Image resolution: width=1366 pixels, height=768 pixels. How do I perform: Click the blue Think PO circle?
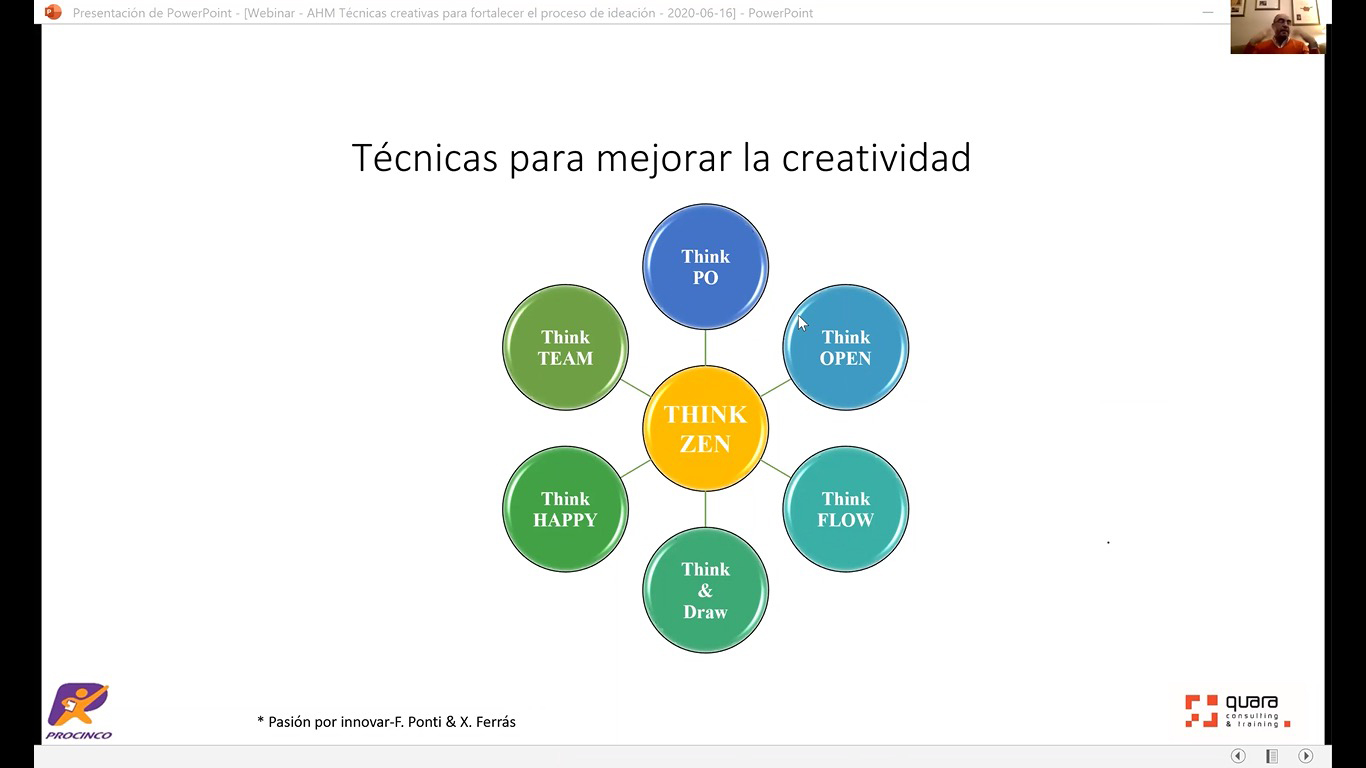coord(705,267)
